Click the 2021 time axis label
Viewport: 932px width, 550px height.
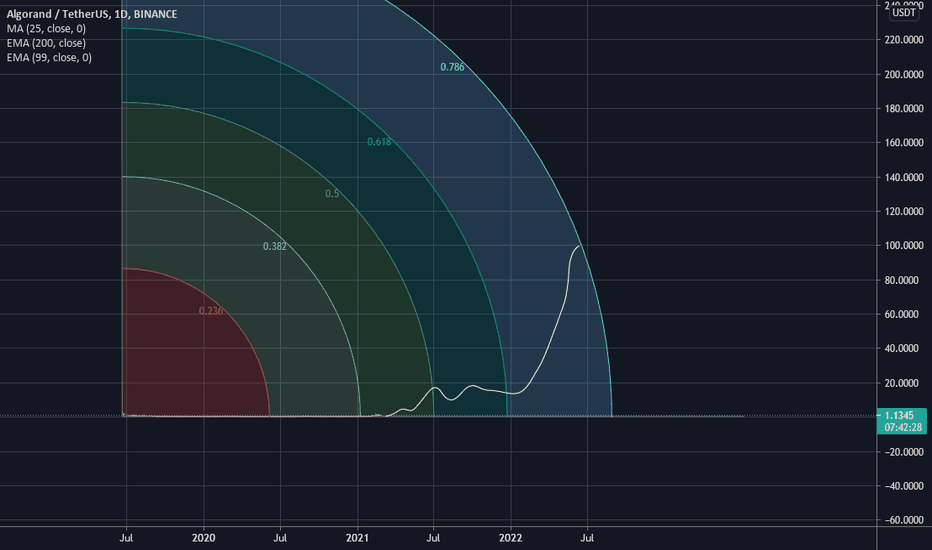pos(357,538)
